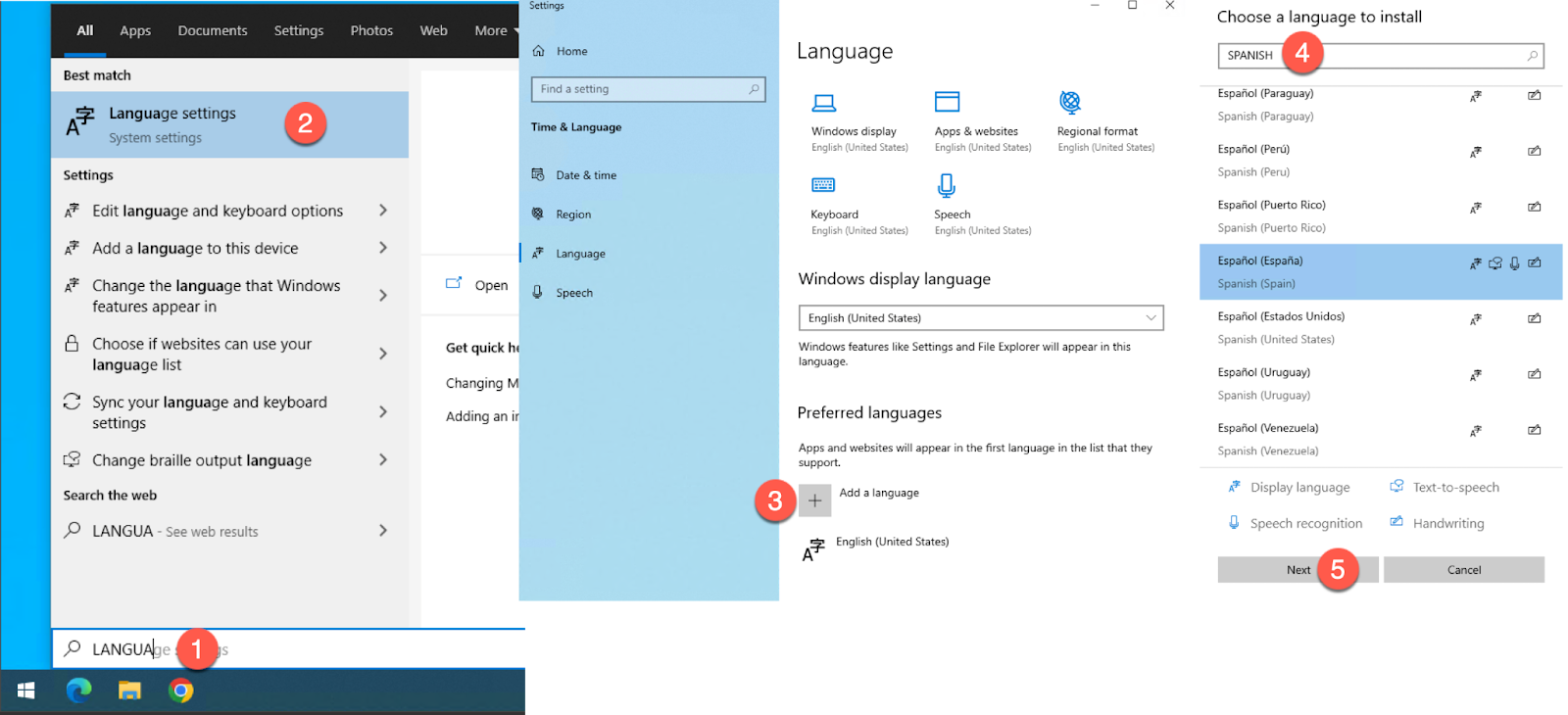Click the Windows display monitor icon
This screenshot has height=715, width=1568.
824,103
